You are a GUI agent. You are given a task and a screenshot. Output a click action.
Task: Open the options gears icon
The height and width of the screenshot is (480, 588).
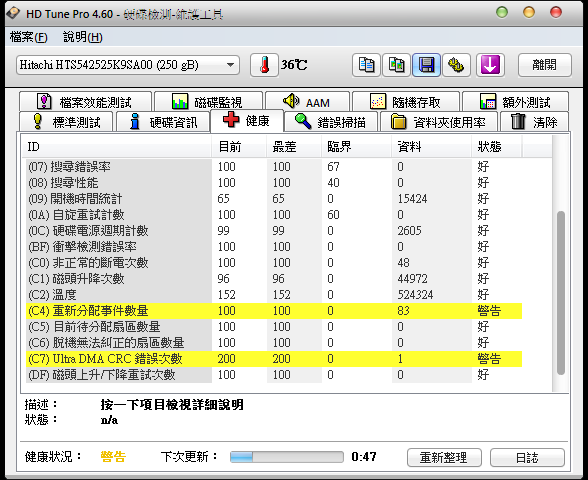coord(456,65)
